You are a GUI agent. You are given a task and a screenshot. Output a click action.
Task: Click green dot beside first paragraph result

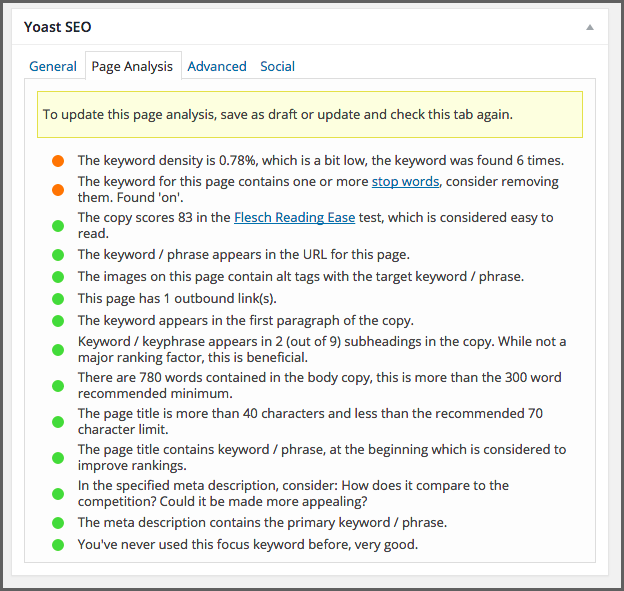(x=58, y=320)
